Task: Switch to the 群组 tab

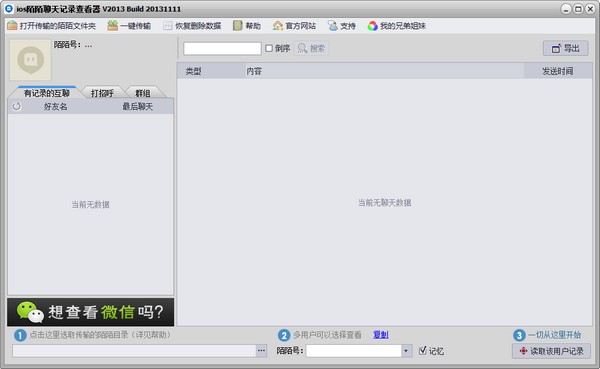Action: pos(143,93)
